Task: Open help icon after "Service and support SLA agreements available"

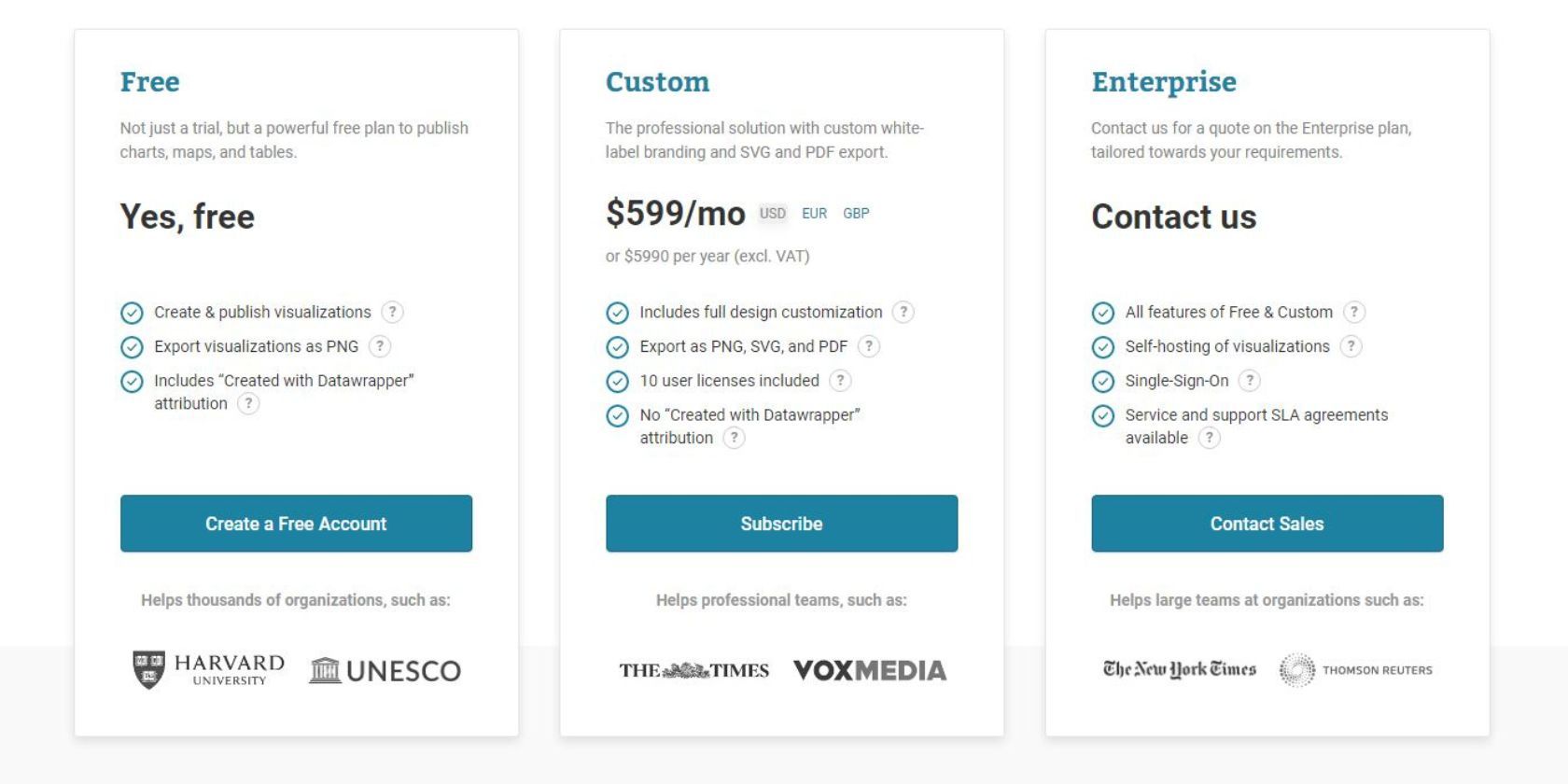Action: click(1210, 438)
